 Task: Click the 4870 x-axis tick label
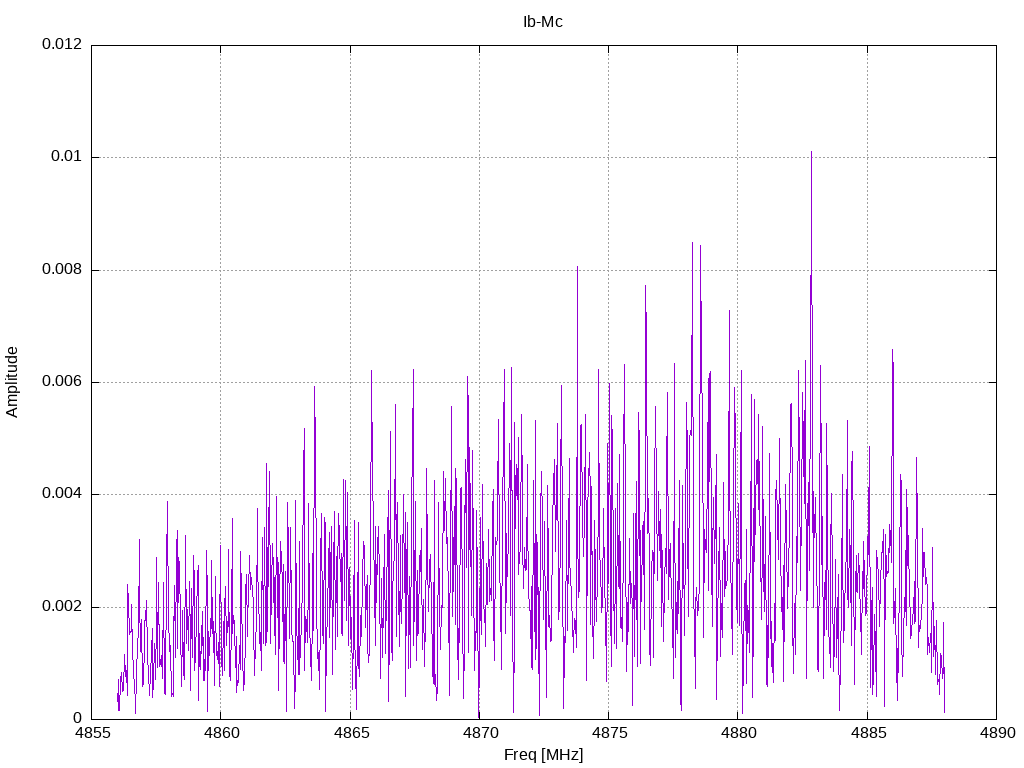(x=479, y=733)
